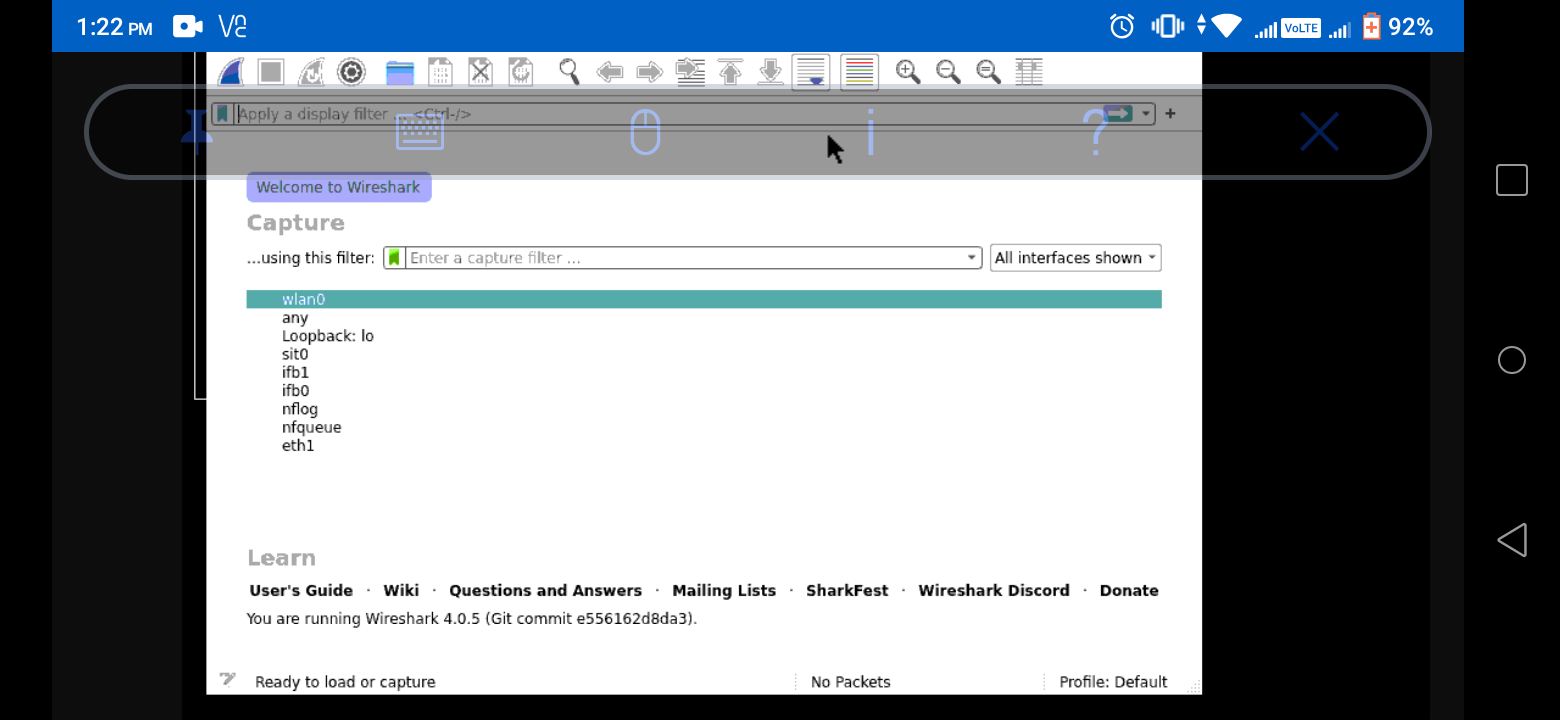Click display filter bookmark icon
Viewport: 1560px width, 720px height.
coord(222,114)
